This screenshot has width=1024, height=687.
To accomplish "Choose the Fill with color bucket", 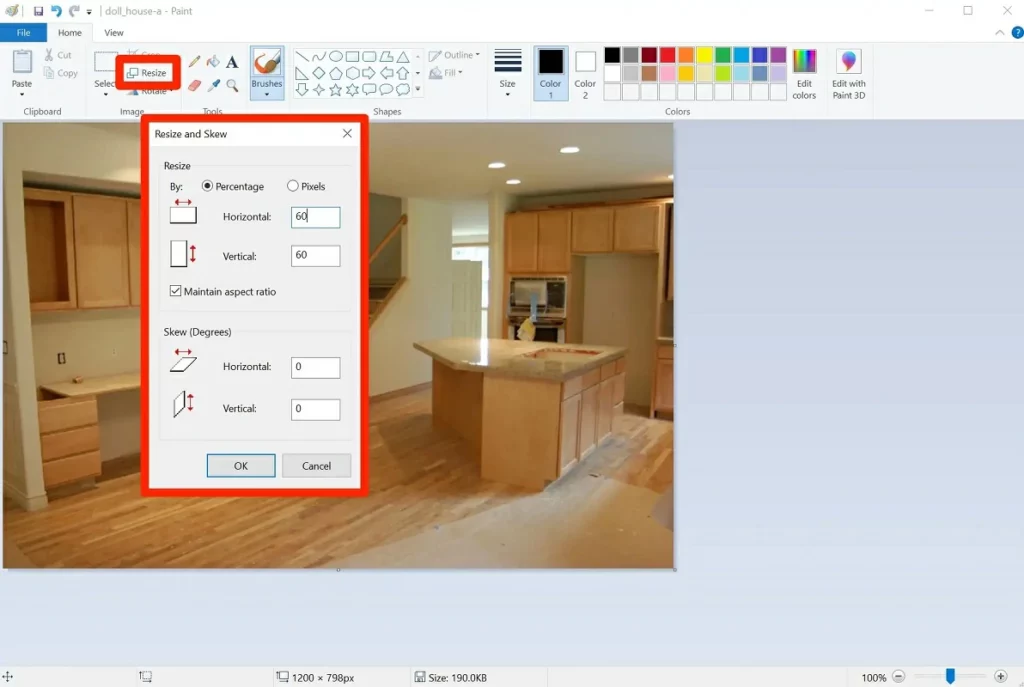I will tap(213, 62).
